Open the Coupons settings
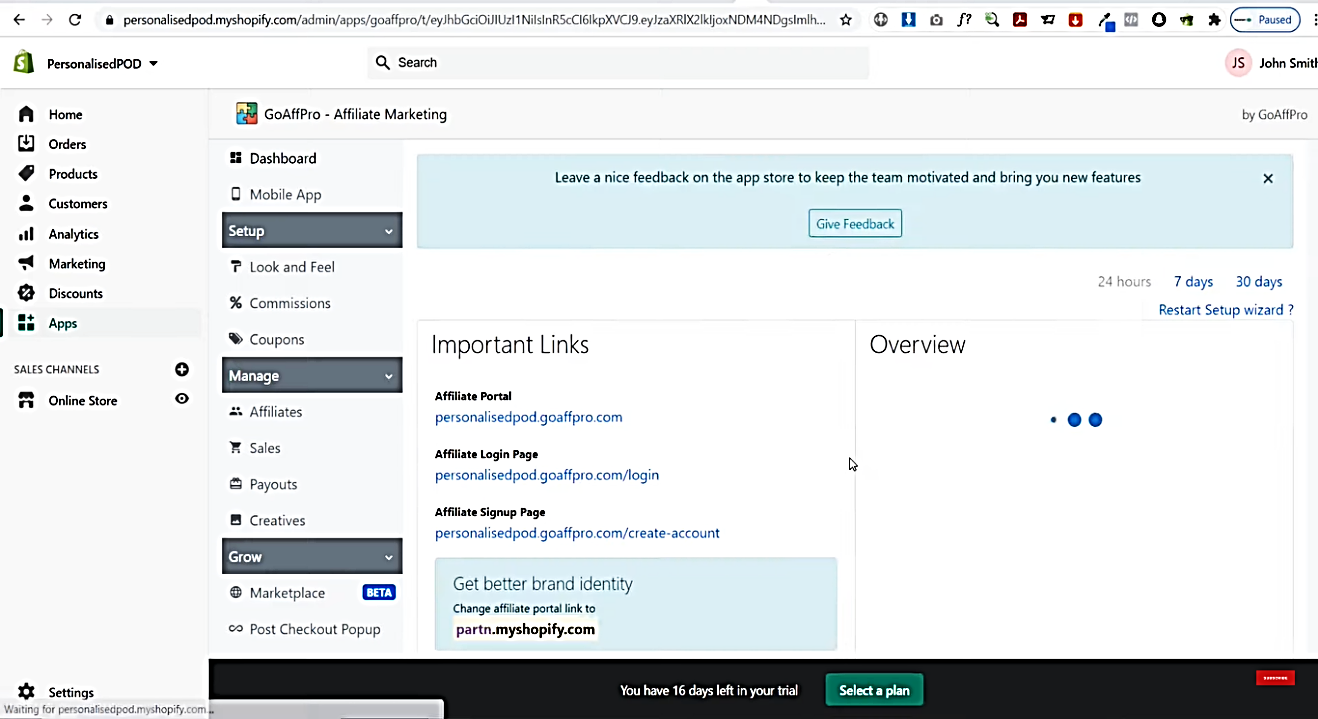This screenshot has height=719, width=1318. tap(277, 339)
